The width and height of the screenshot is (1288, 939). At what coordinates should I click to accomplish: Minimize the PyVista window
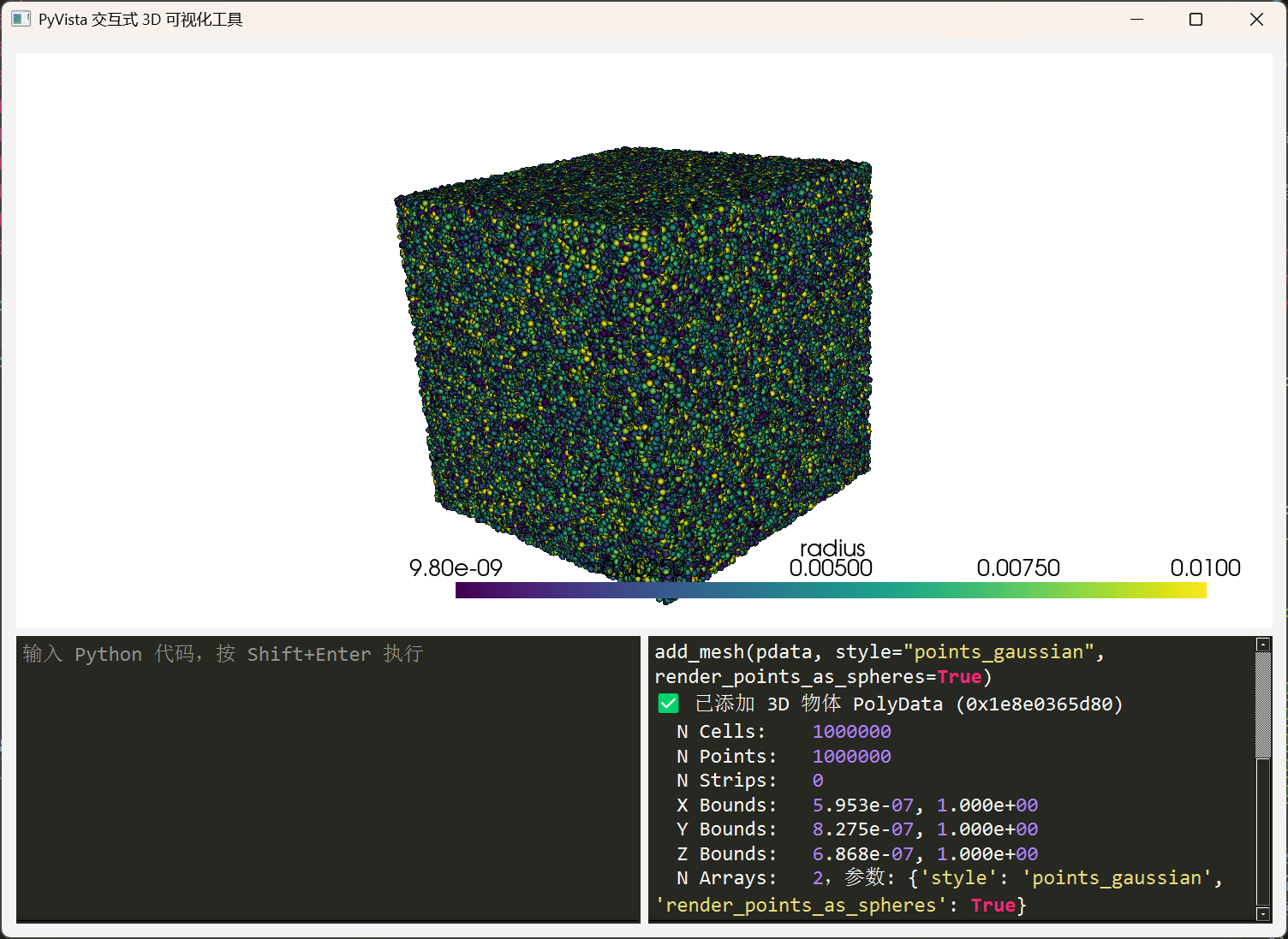[1136, 19]
